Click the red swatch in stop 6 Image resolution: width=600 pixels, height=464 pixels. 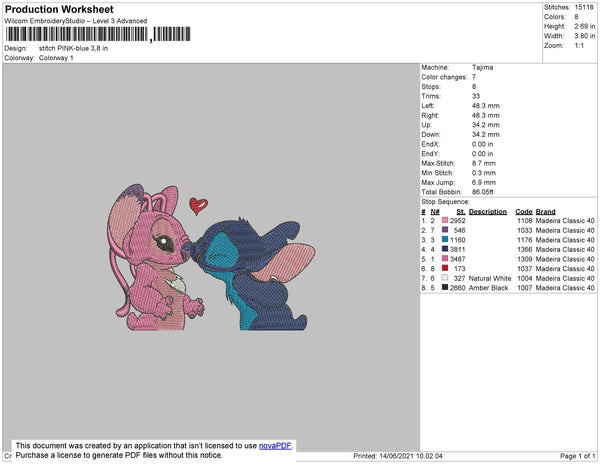(445, 268)
